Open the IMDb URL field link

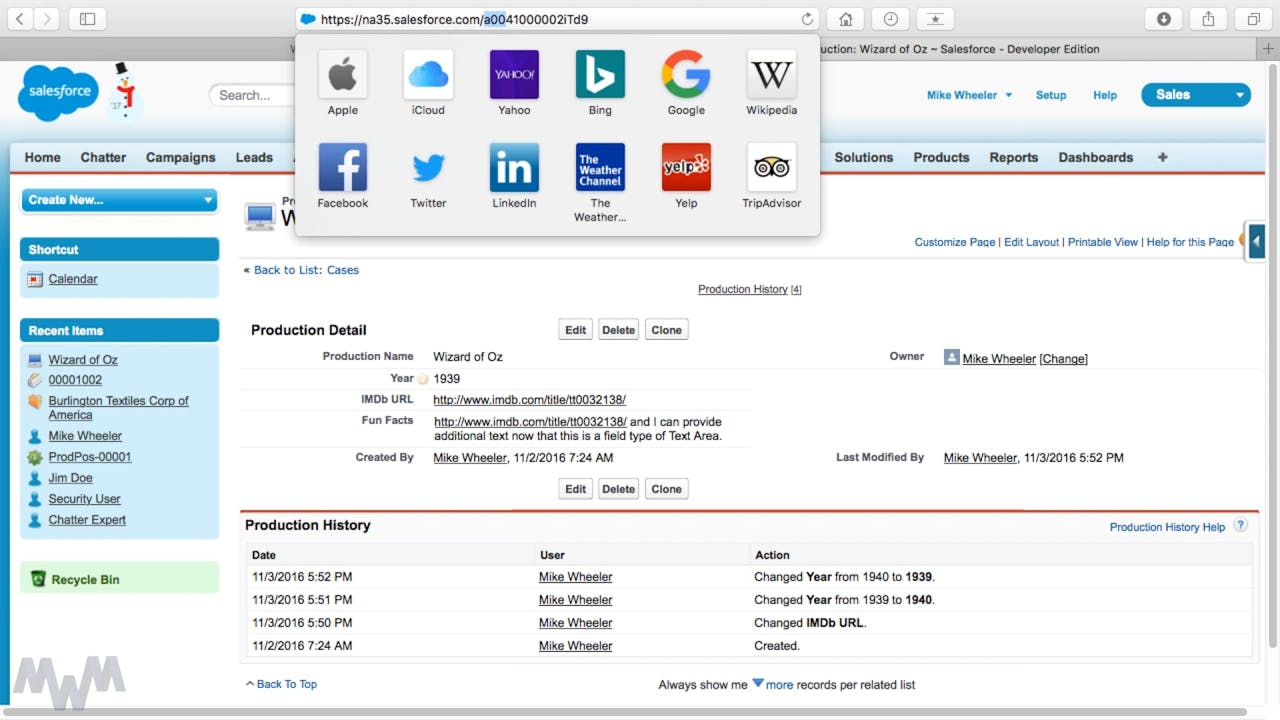pos(529,400)
